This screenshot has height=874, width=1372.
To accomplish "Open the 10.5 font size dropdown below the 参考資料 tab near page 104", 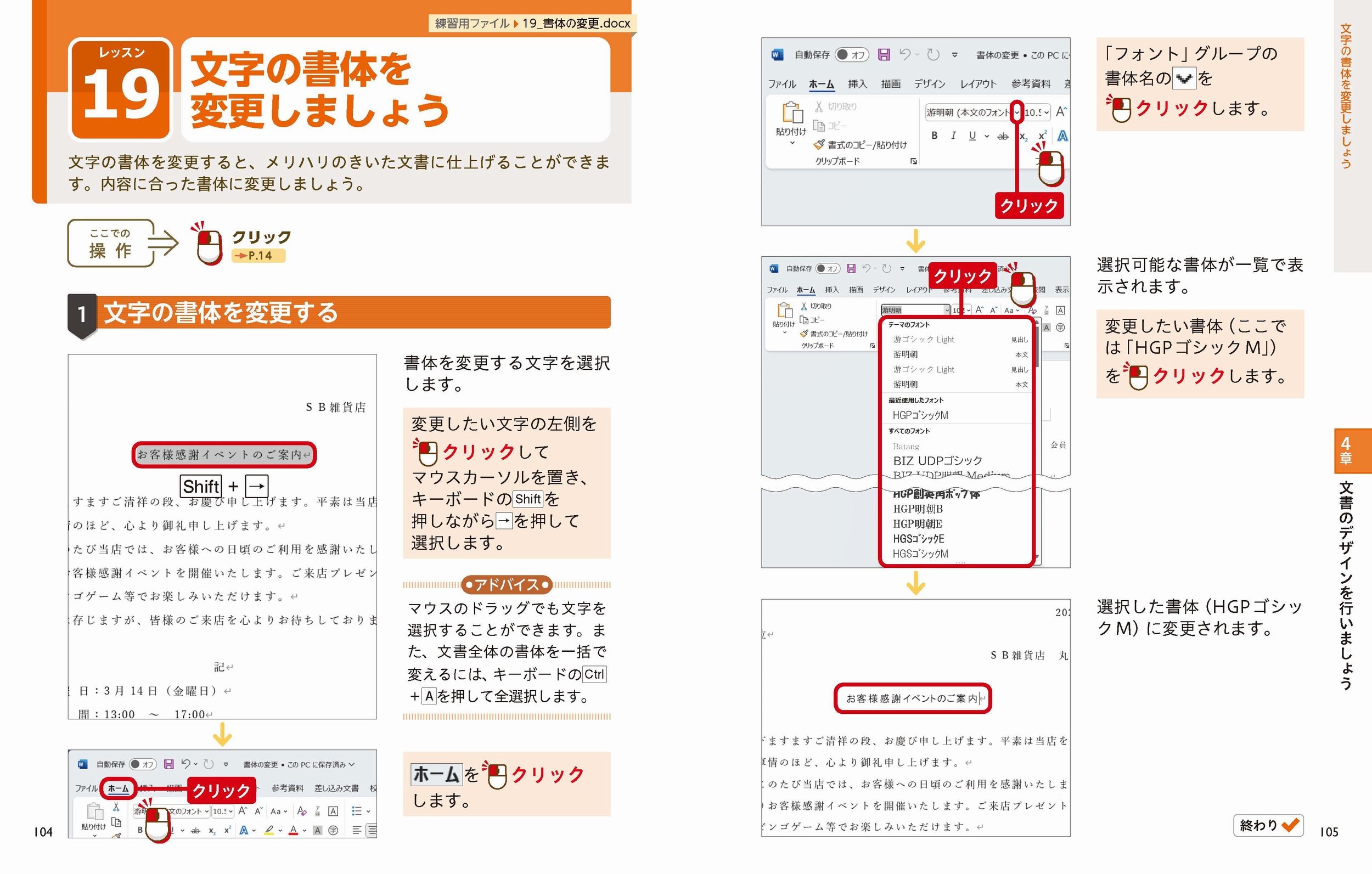I will point(230,811).
